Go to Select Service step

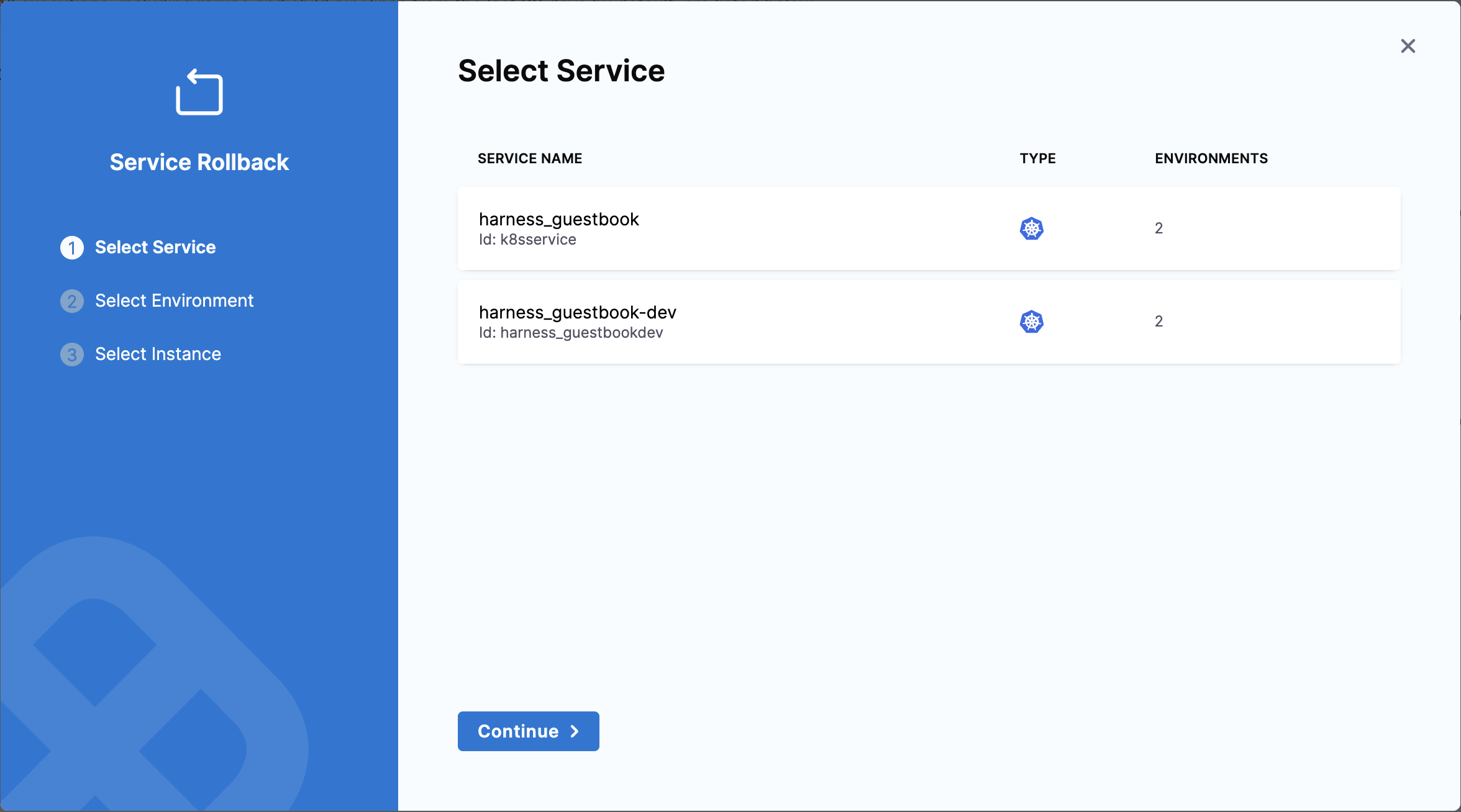(x=155, y=247)
